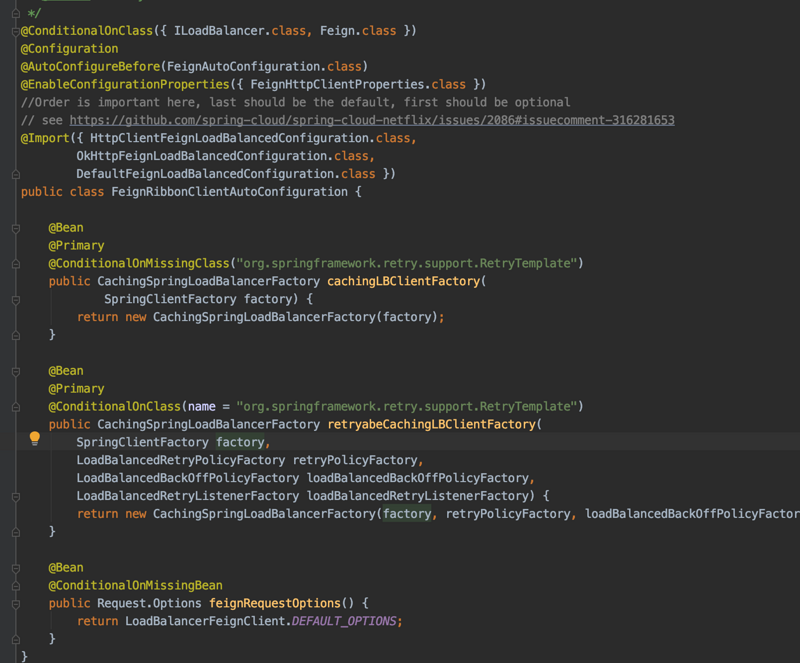Click the feignRequestOptions method name
The width and height of the screenshot is (800, 663).
coord(274,603)
